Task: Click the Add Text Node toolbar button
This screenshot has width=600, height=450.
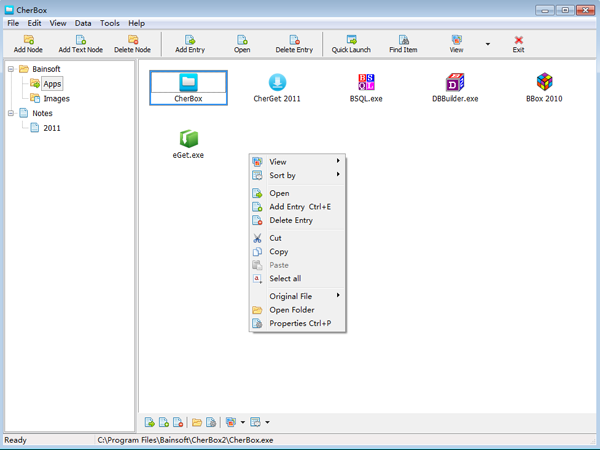Action: click(81, 44)
